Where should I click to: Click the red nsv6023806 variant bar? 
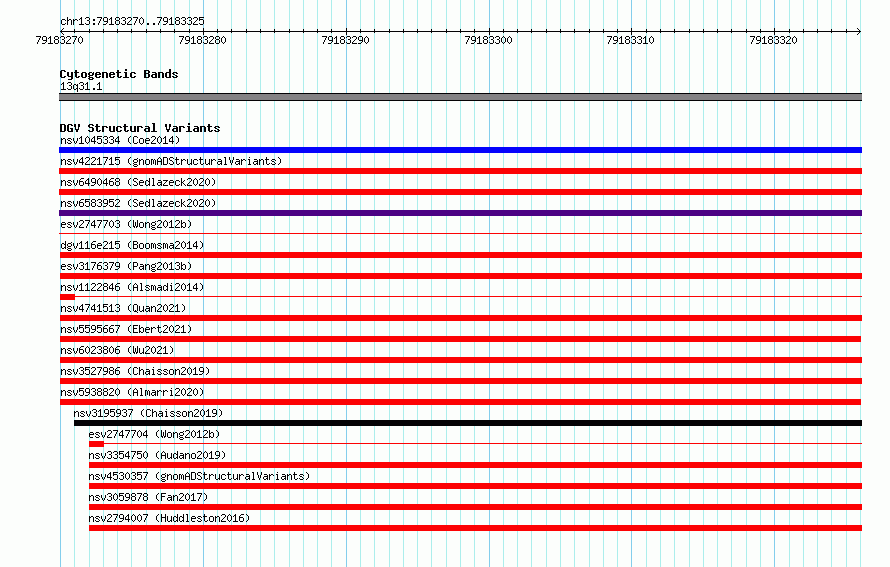click(460, 360)
